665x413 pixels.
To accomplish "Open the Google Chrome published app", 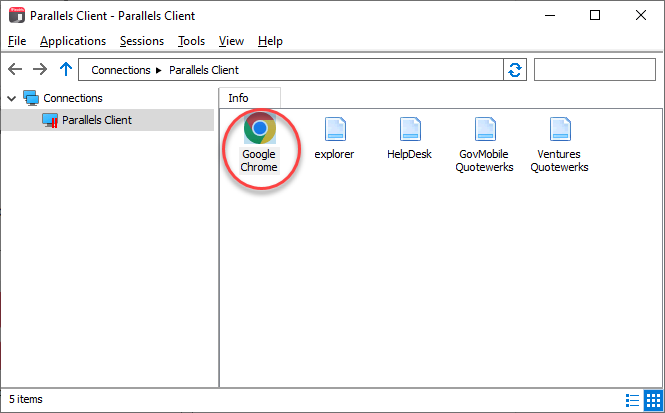I will (259, 143).
